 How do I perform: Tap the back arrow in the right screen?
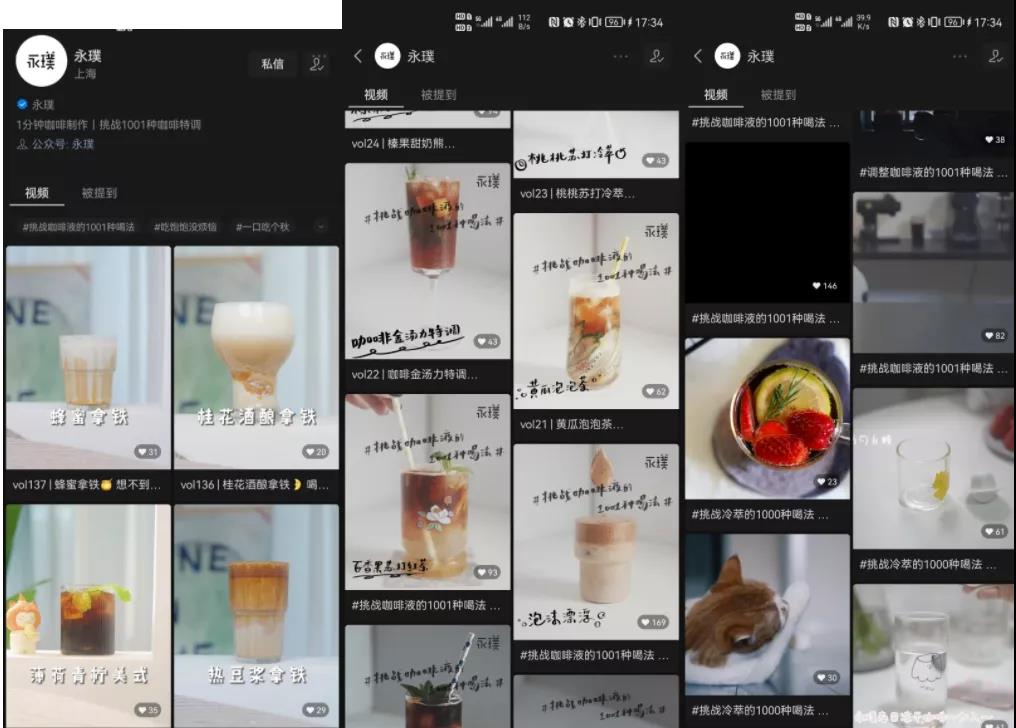[698, 57]
